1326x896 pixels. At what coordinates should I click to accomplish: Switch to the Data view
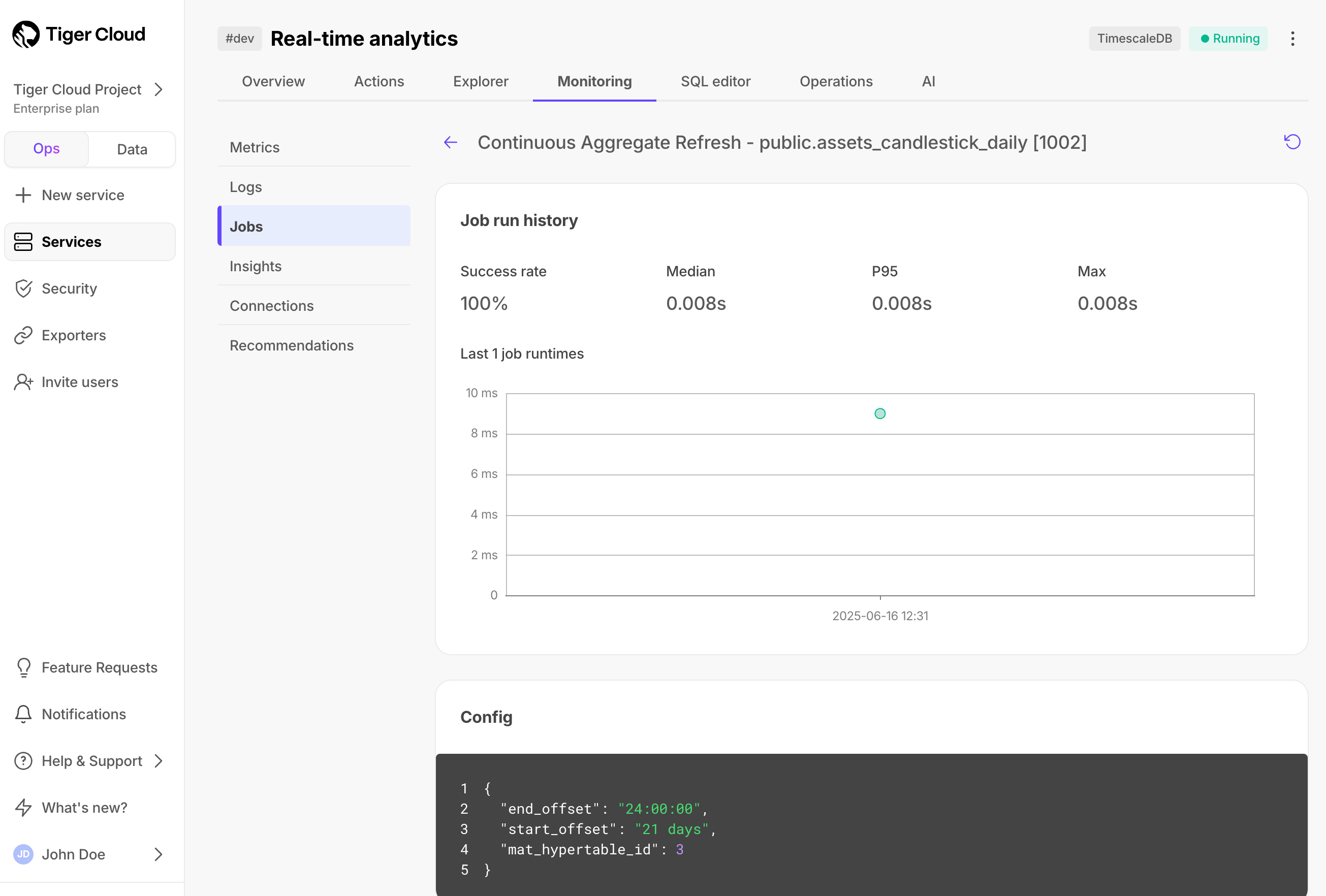point(132,149)
